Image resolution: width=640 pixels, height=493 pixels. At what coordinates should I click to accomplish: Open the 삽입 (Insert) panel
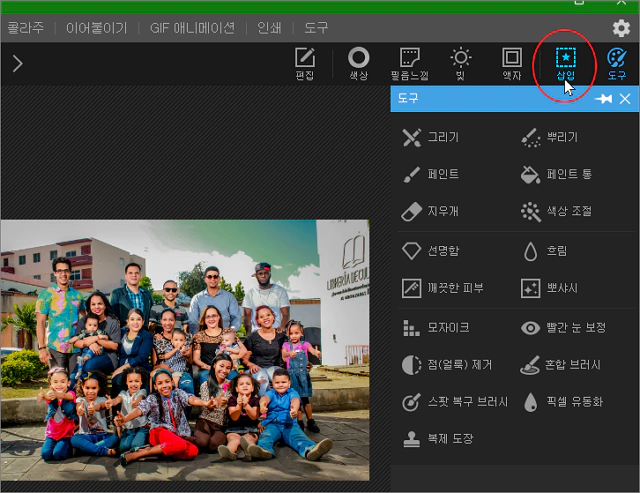click(x=566, y=64)
